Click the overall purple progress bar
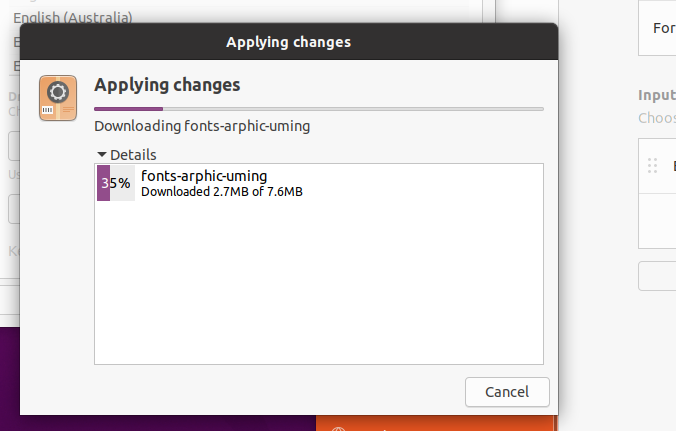This screenshot has height=431, width=676. pos(319,109)
